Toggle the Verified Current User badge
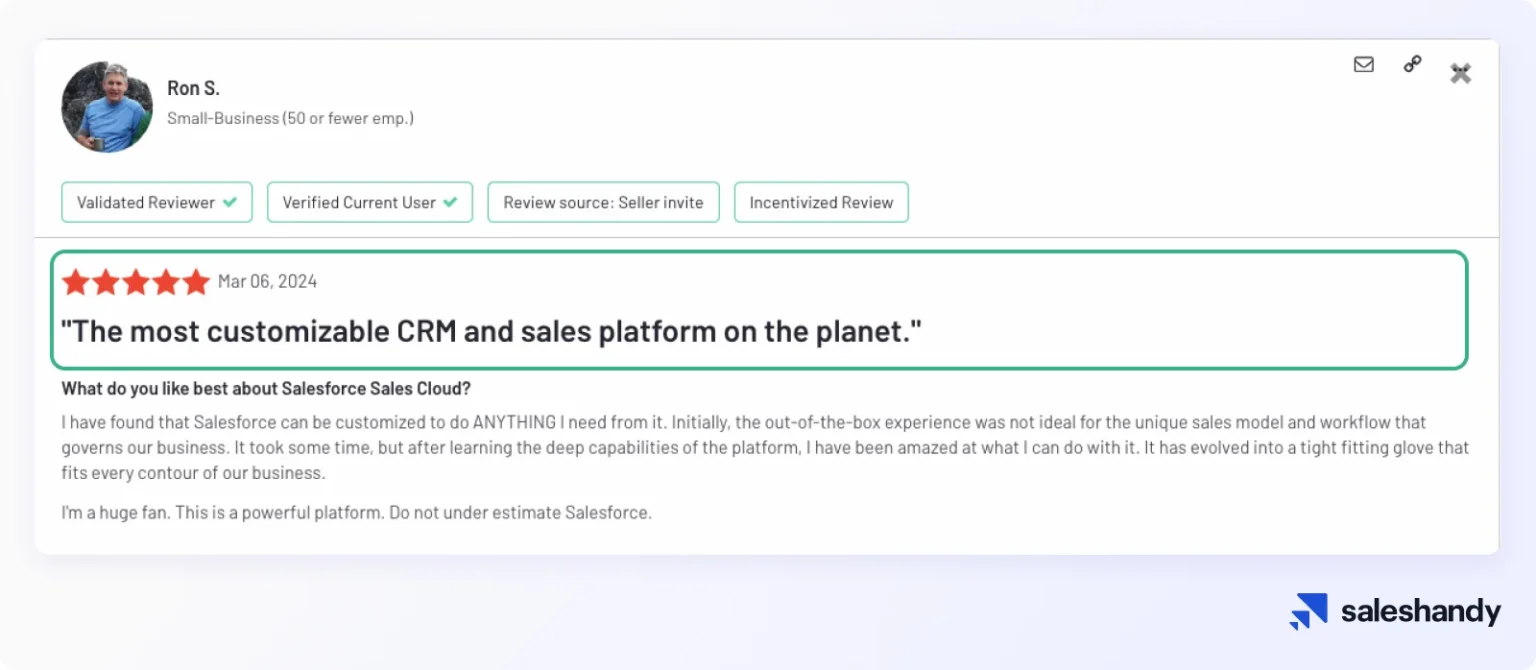 (x=370, y=202)
